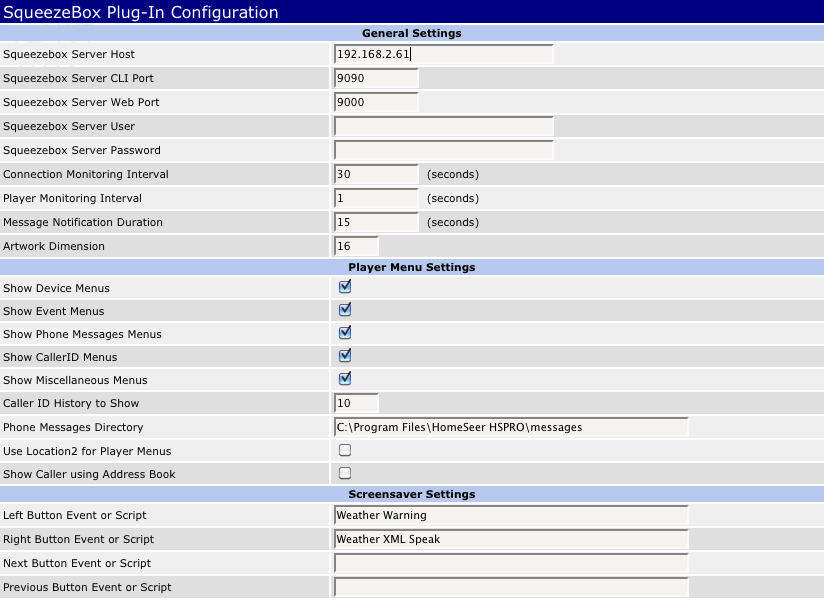
Task: Click the Left Button Event or Script field
Action: [511, 515]
